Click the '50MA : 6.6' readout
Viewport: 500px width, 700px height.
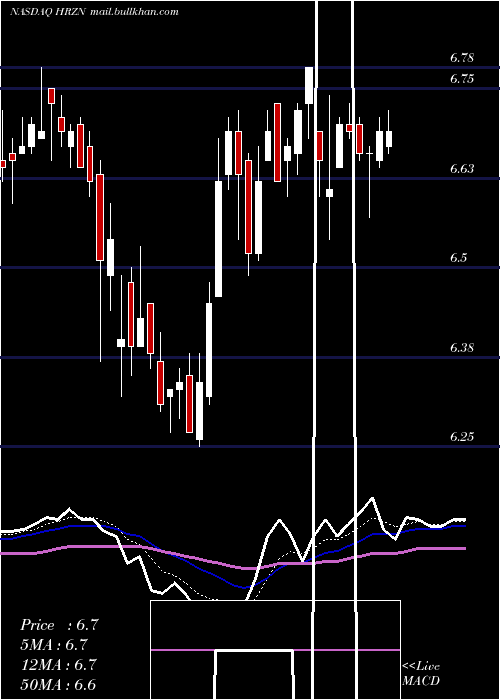pos(58,684)
